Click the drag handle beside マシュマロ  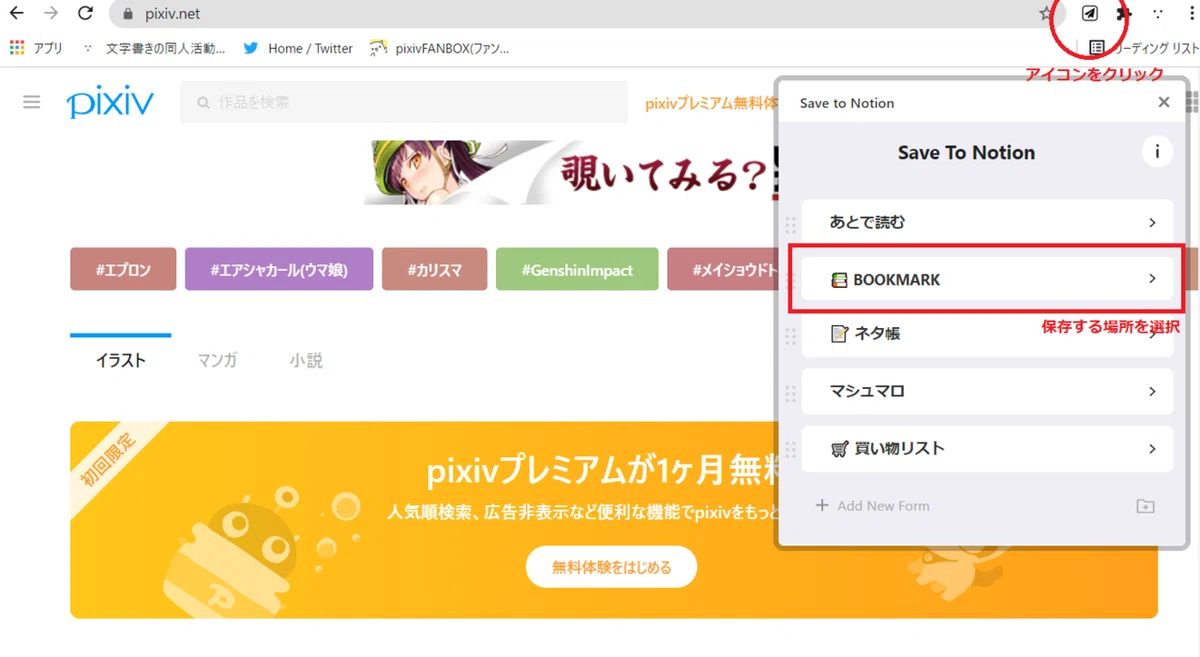(x=790, y=392)
